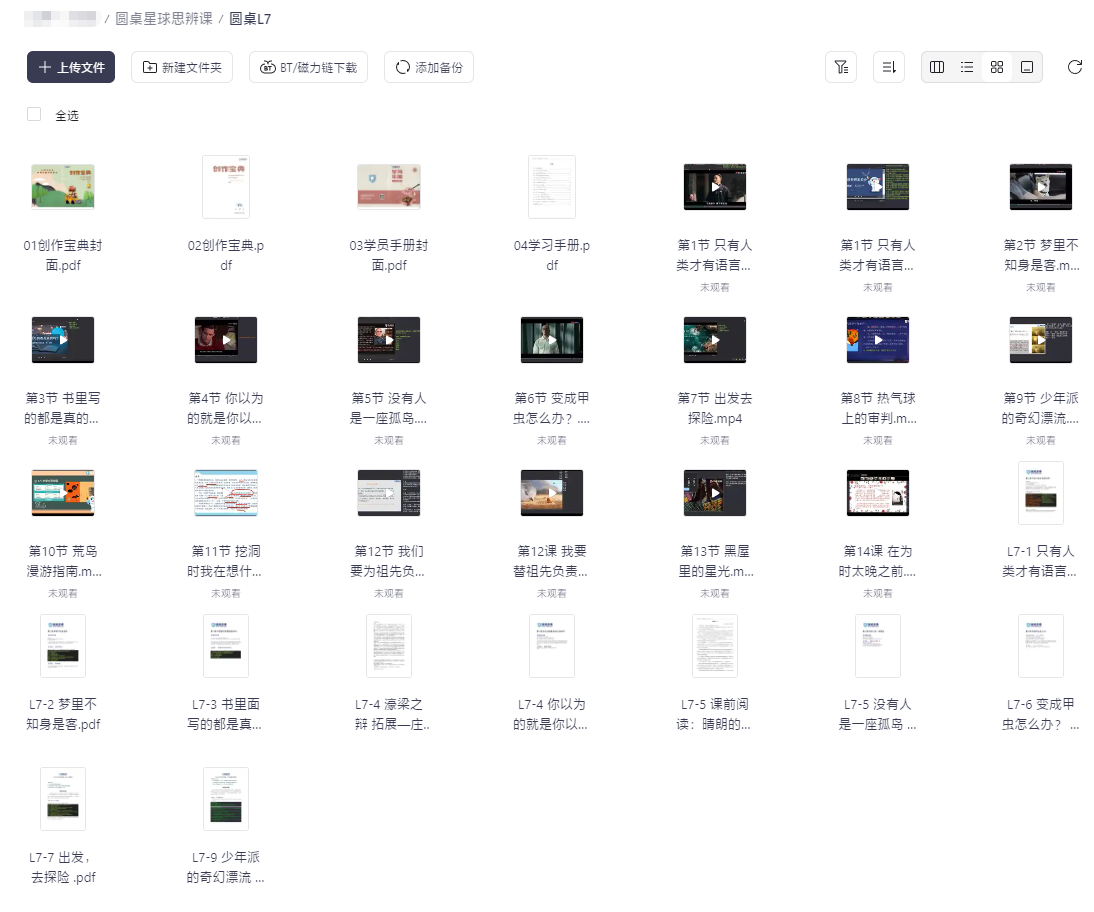Open the 04学习手册.pdf document
The height and width of the screenshot is (912, 1094).
tap(552, 187)
